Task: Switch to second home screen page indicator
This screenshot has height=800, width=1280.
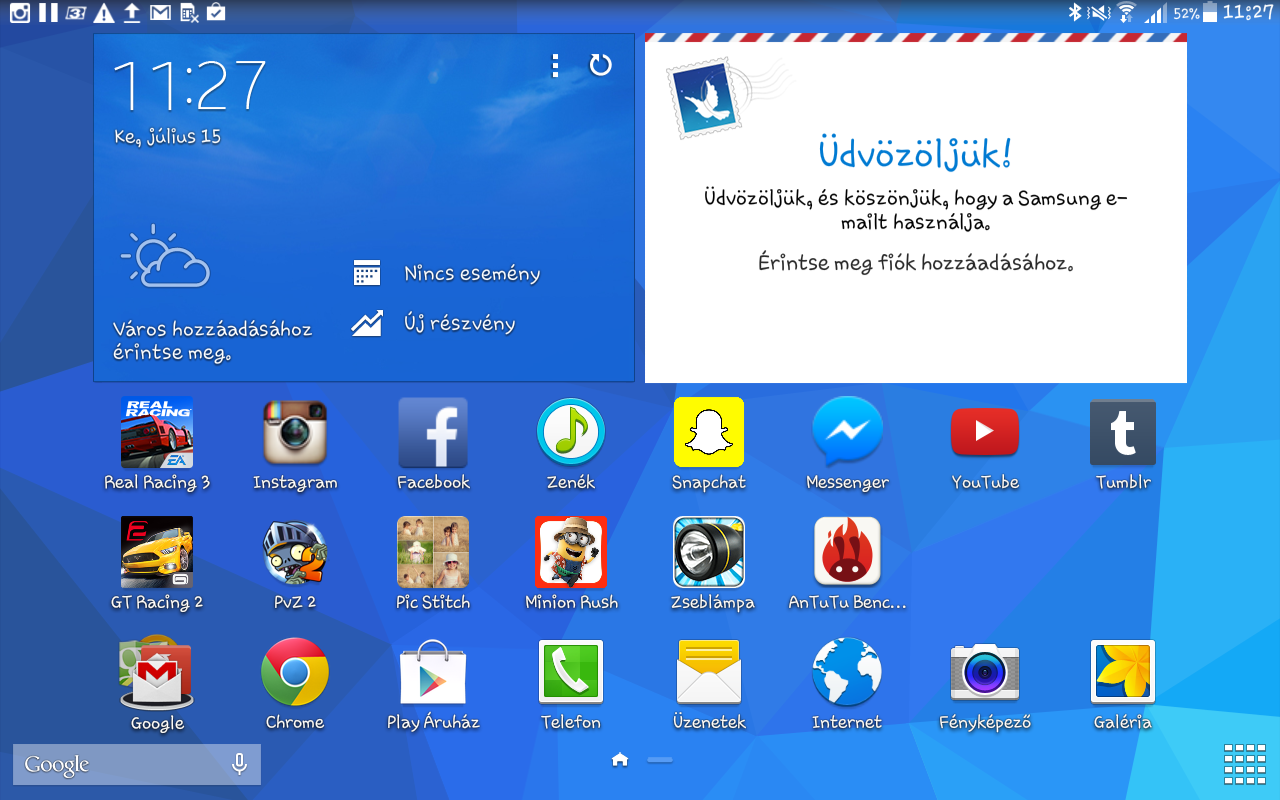Action: point(660,761)
